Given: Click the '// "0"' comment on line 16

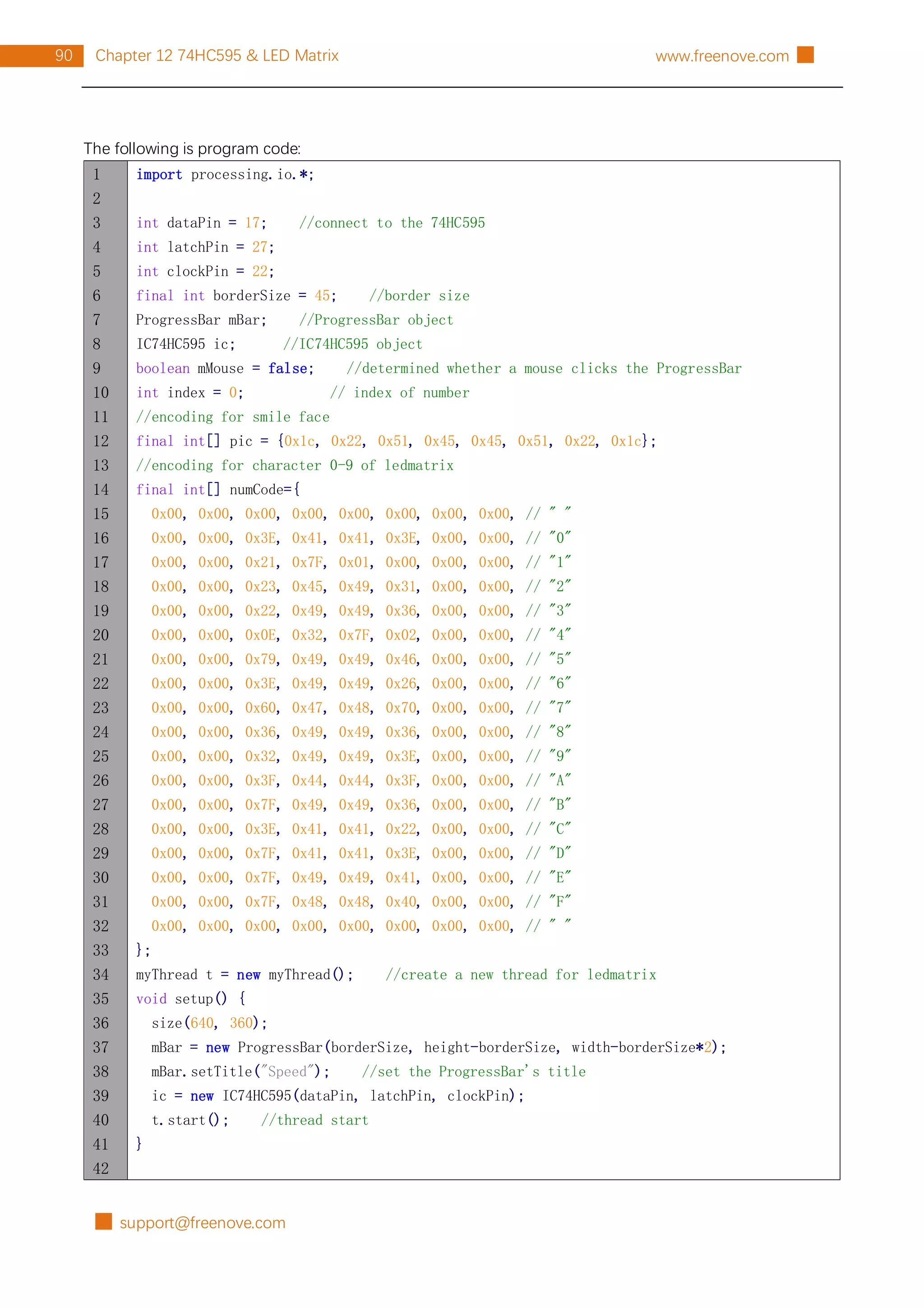Looking at the screenshot, I should coord(548,538).
